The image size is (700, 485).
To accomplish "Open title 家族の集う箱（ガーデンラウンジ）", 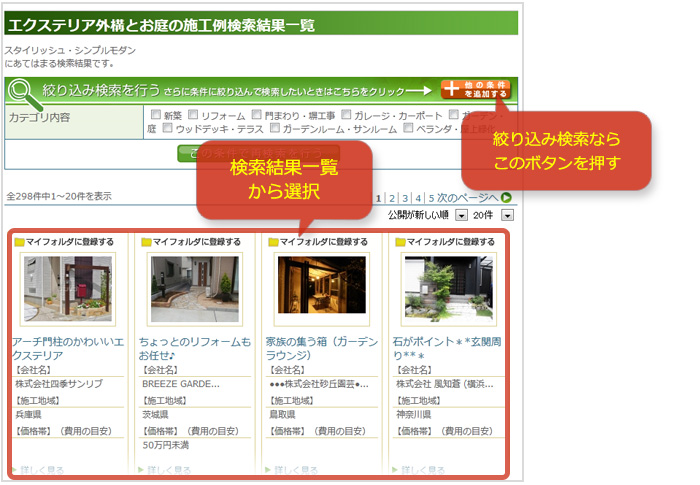I will (321, 348).
